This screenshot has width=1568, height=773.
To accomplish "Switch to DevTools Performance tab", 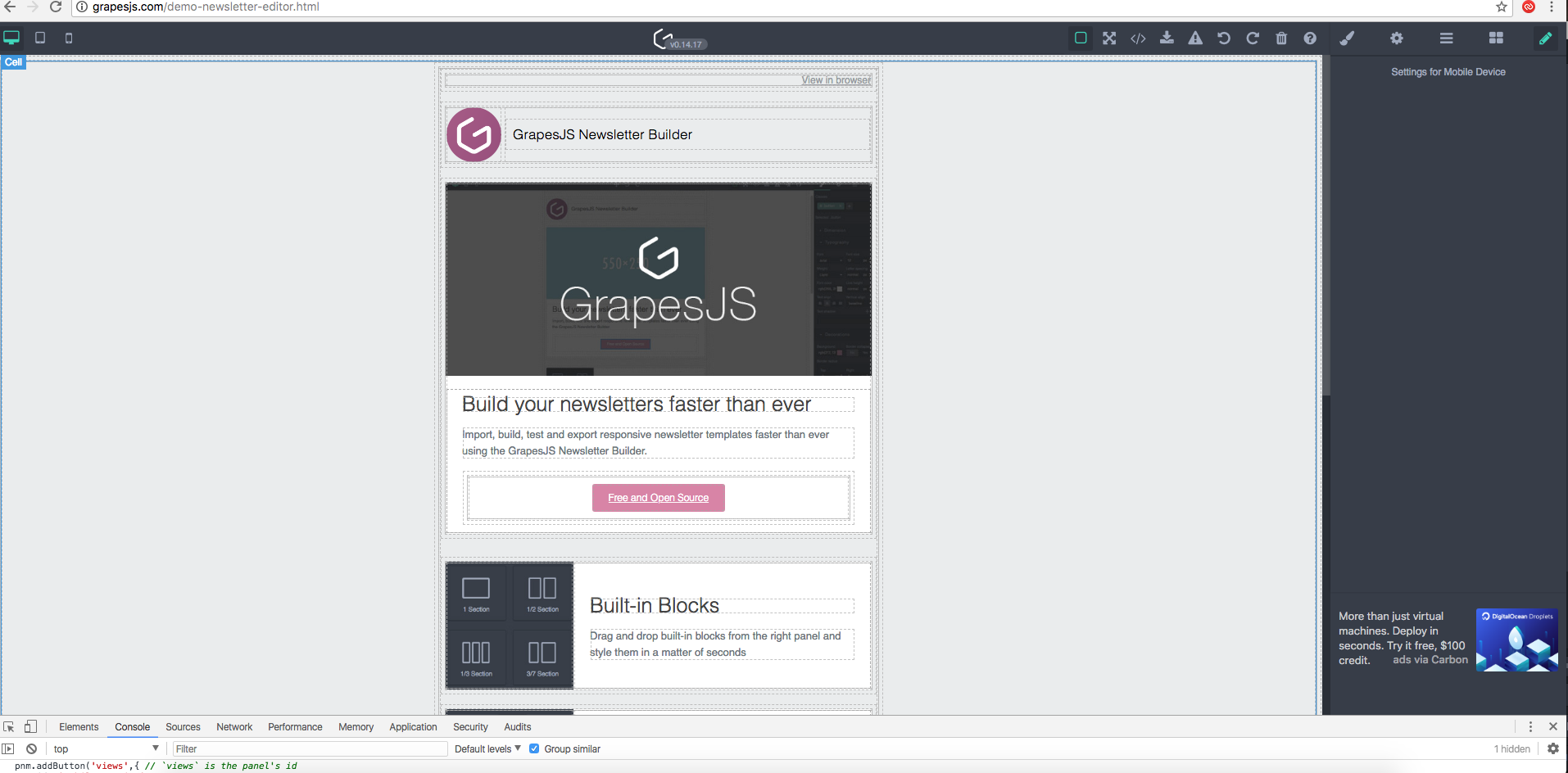I will point(295,727).
